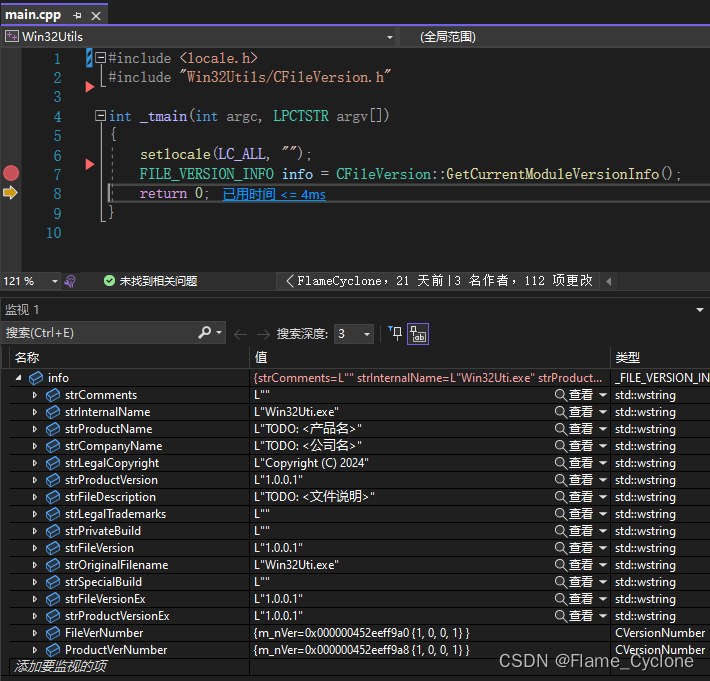The width and height of the screenshot is (710, 681).
Task: Open the Win32Utils project scope dropdown
Action: click(x=389, y=37)
